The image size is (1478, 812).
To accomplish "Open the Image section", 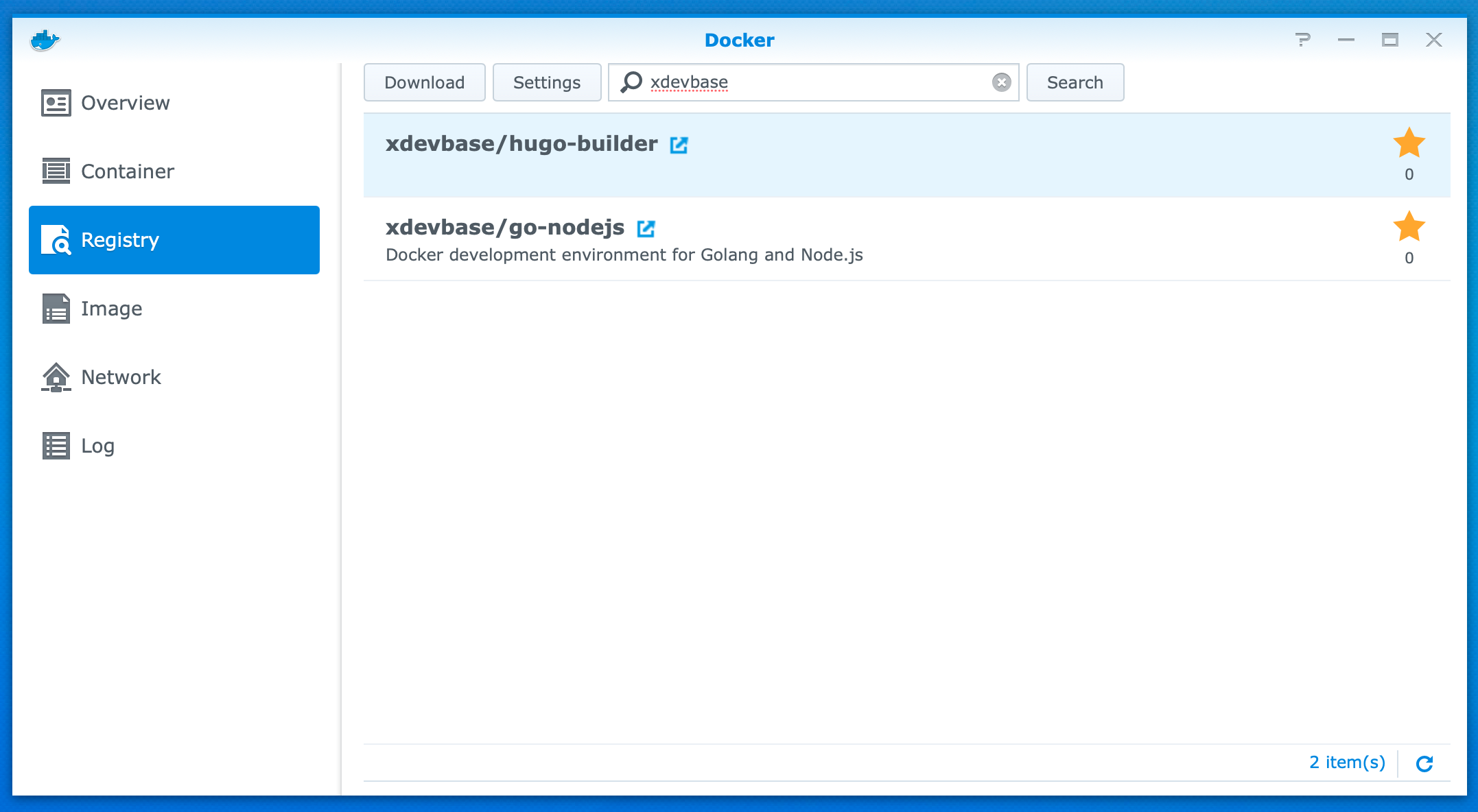I will 111,309.
